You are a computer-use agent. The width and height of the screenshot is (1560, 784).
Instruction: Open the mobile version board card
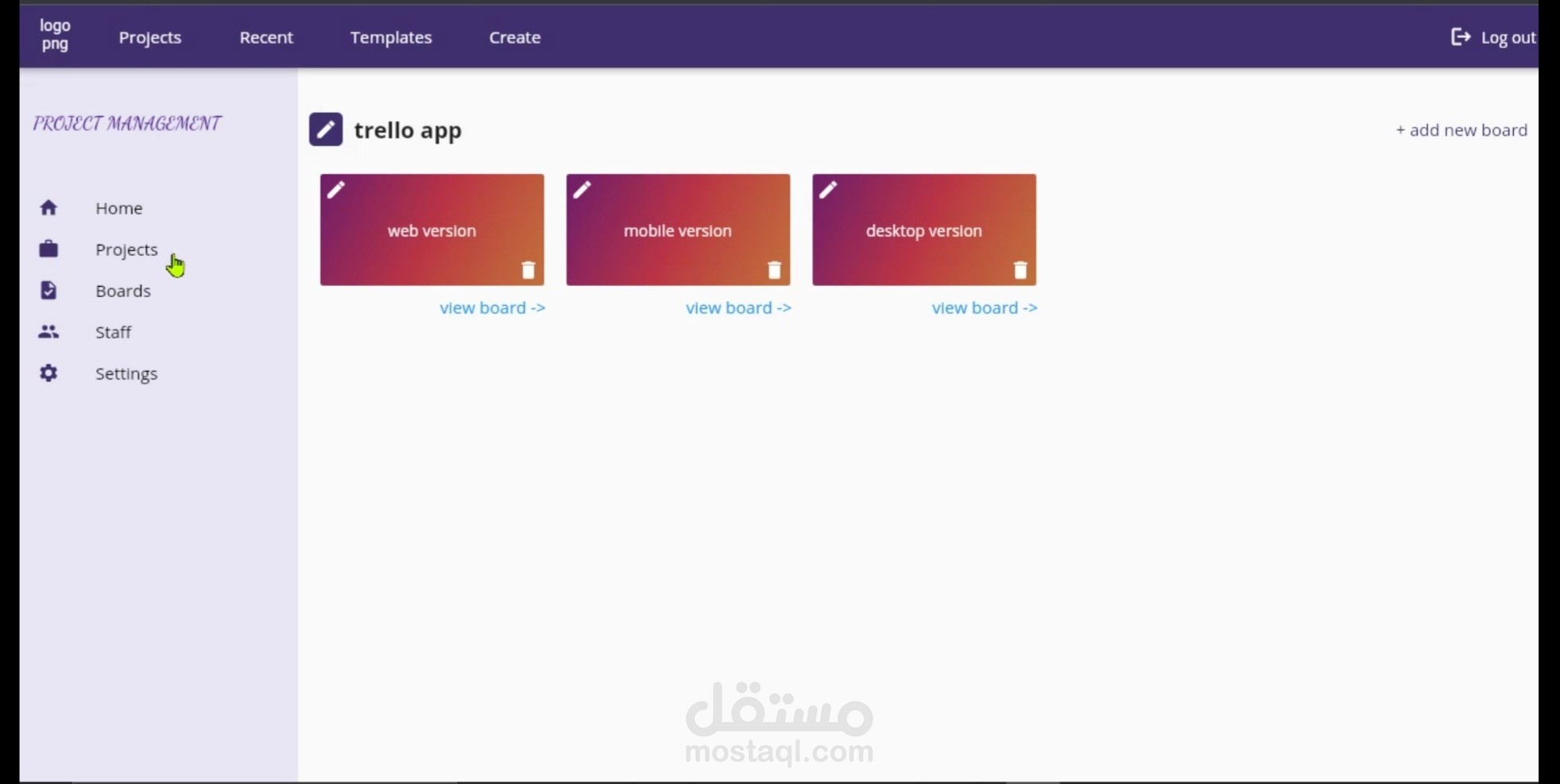pyautogui.click(x=678, y=230)
